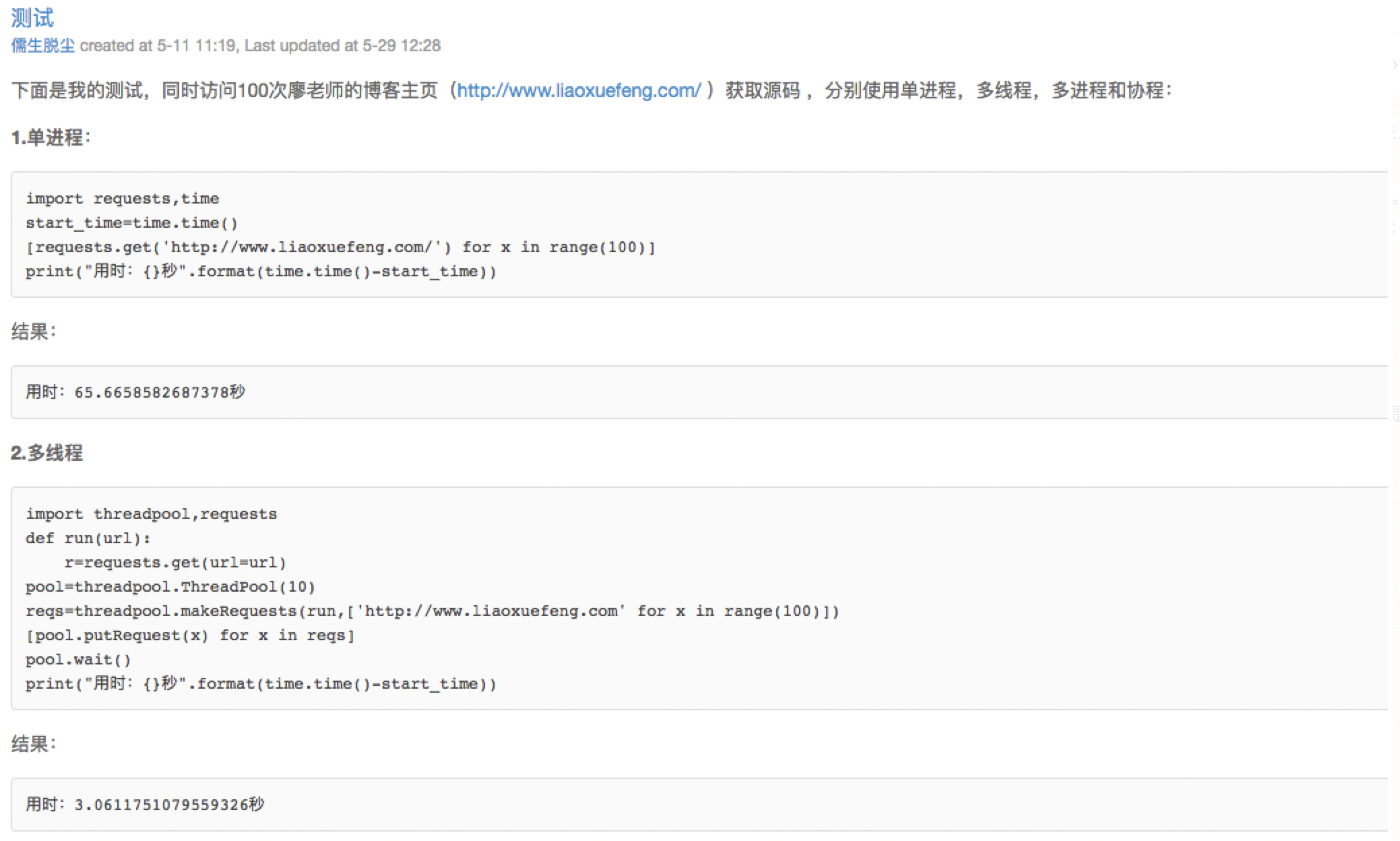Open the 测试 post title link
1400x841 pixels.
click(32, 17)
